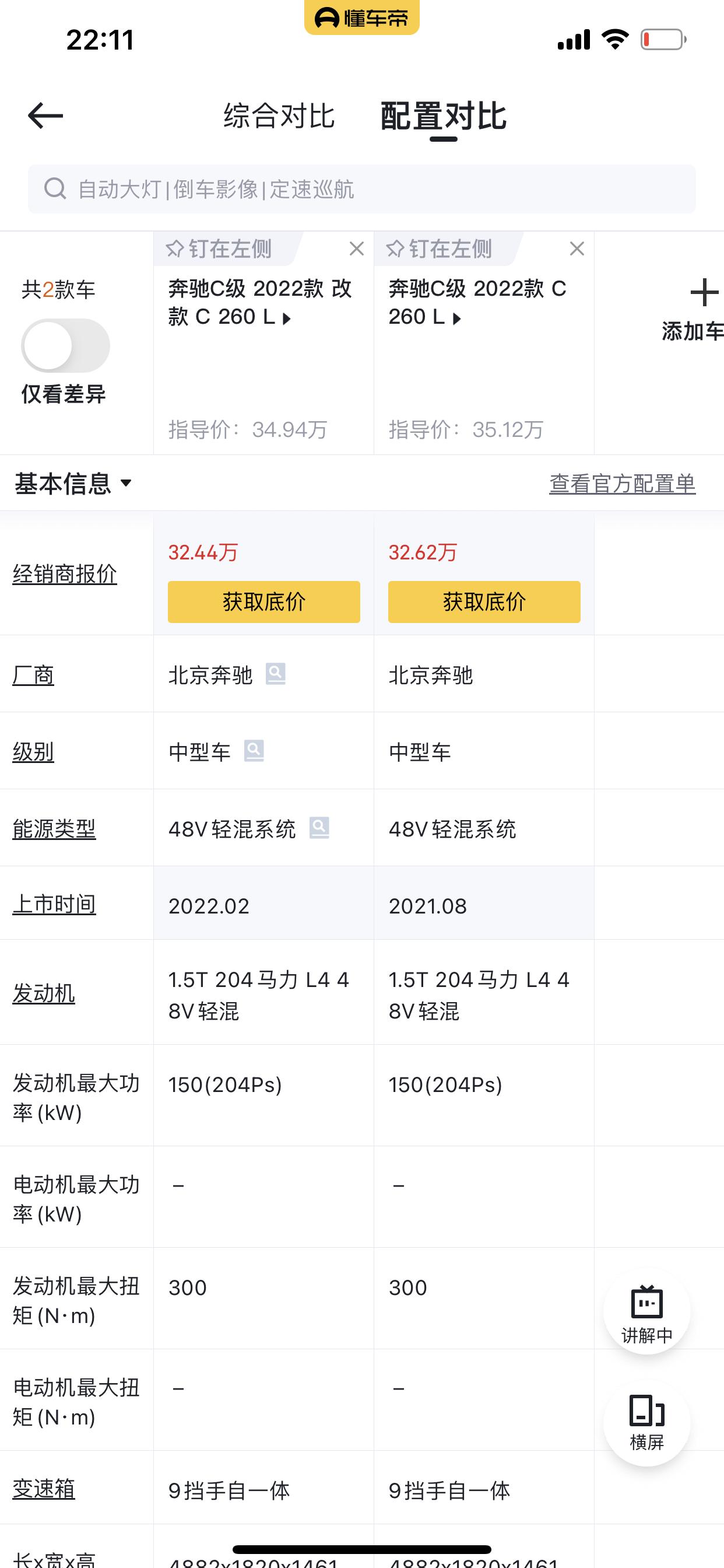Tap image icon next to 48V轻混系统
724x1568 pixels.
(319, 828)
